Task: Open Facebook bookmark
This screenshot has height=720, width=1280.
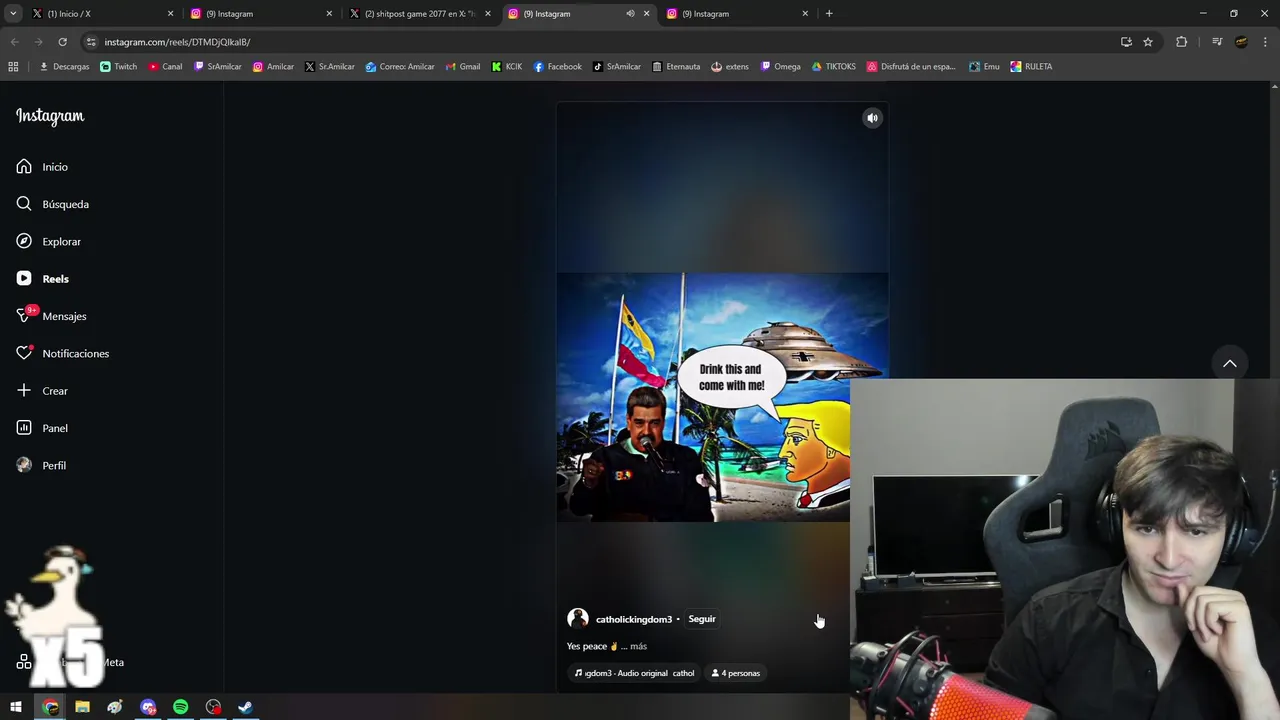Action: 557,67
